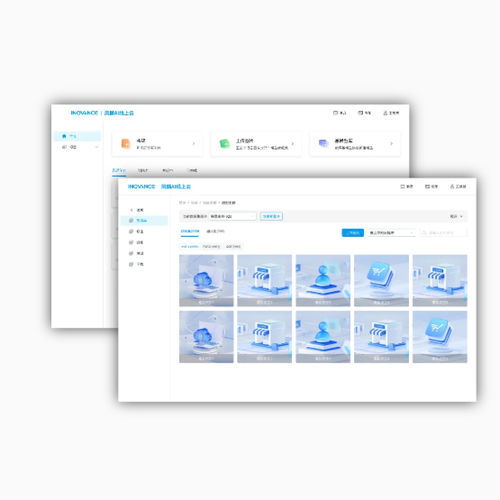Click third breadcrumb link in front window
Viewport: 500px width, 500px height.
210,203
